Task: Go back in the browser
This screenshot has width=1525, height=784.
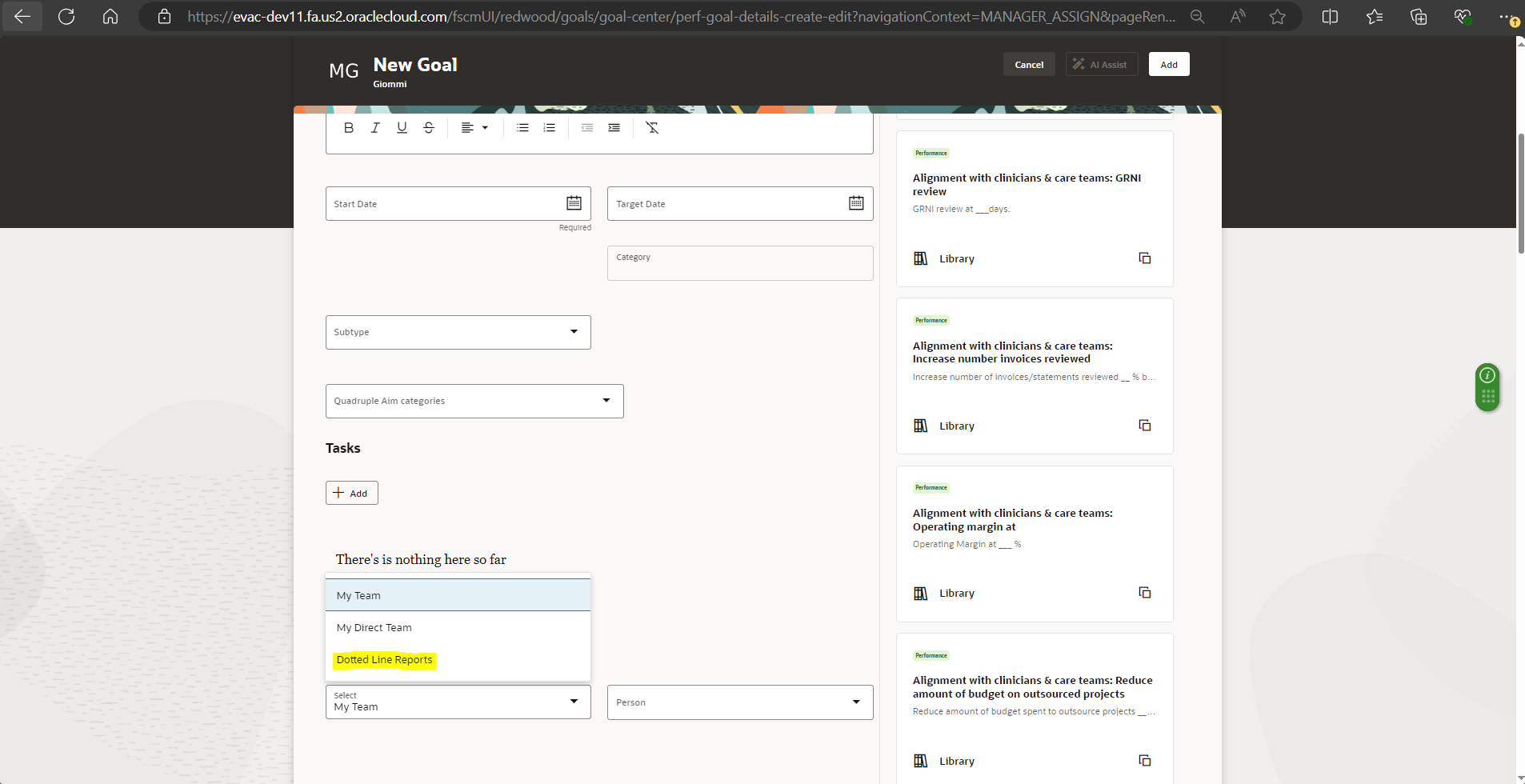Action: tap(22, 16)
